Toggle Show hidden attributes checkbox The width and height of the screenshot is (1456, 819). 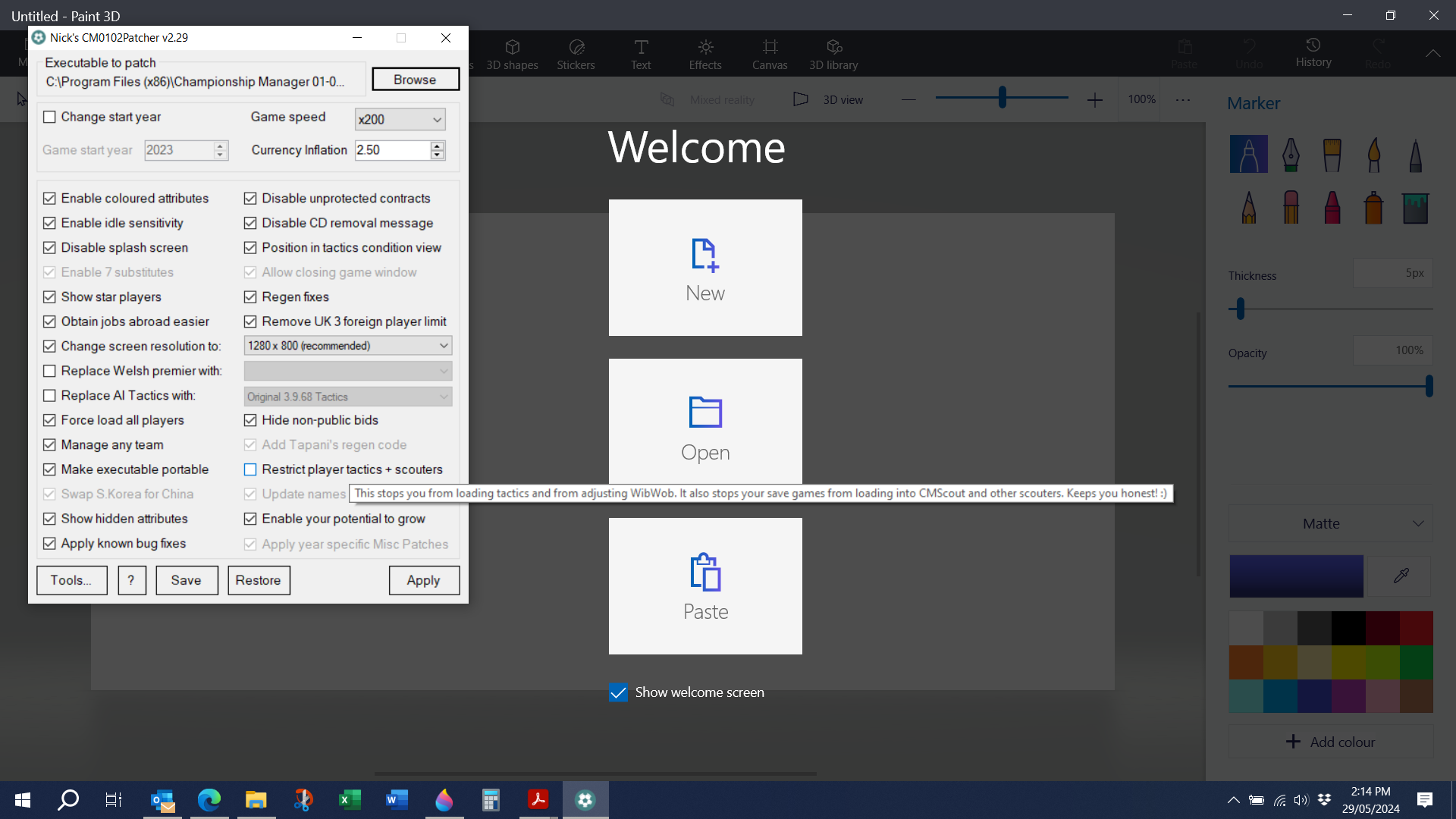(x=49, y=519)
